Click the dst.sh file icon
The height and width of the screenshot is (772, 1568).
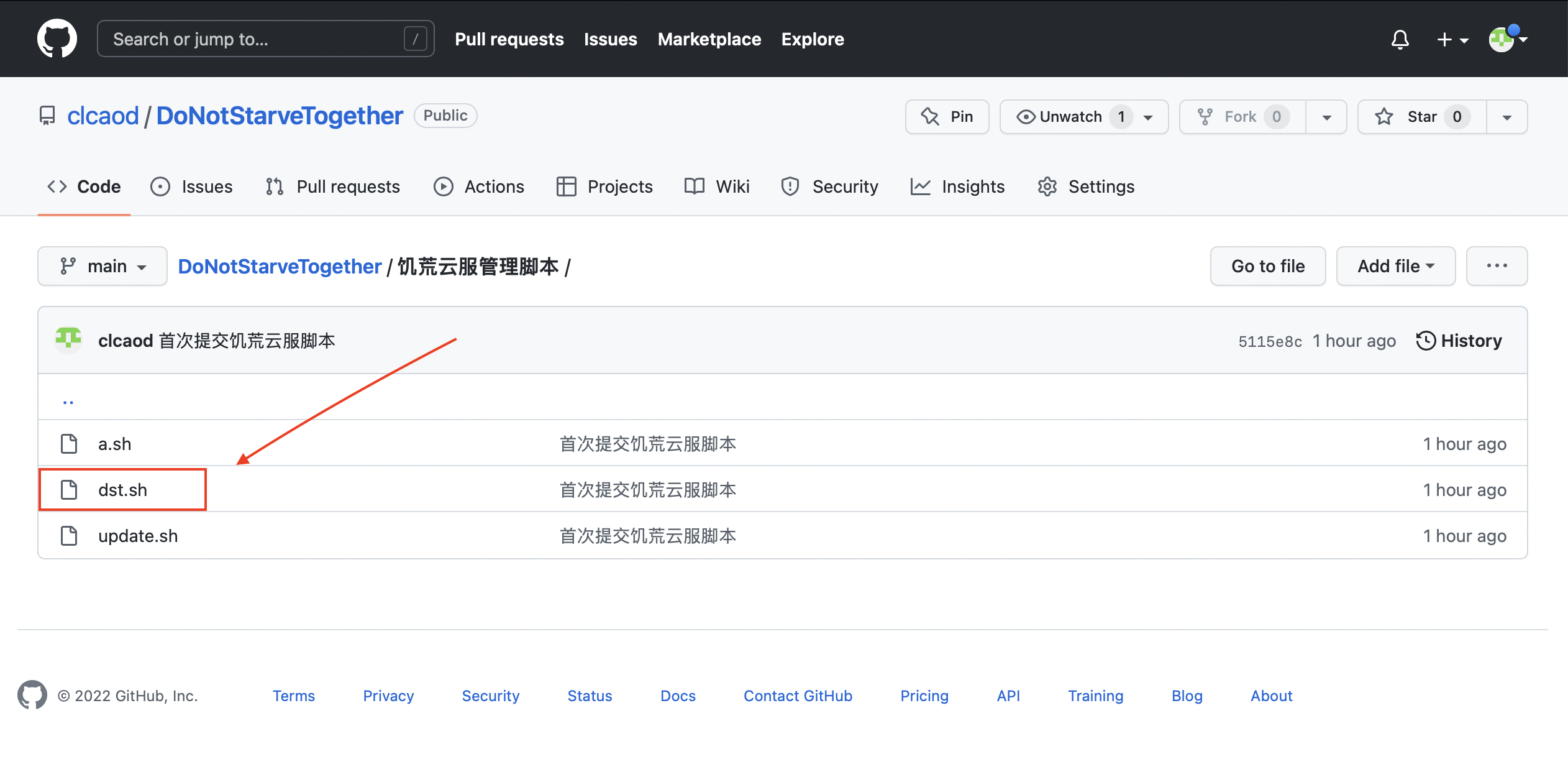(x=69, y=490)
